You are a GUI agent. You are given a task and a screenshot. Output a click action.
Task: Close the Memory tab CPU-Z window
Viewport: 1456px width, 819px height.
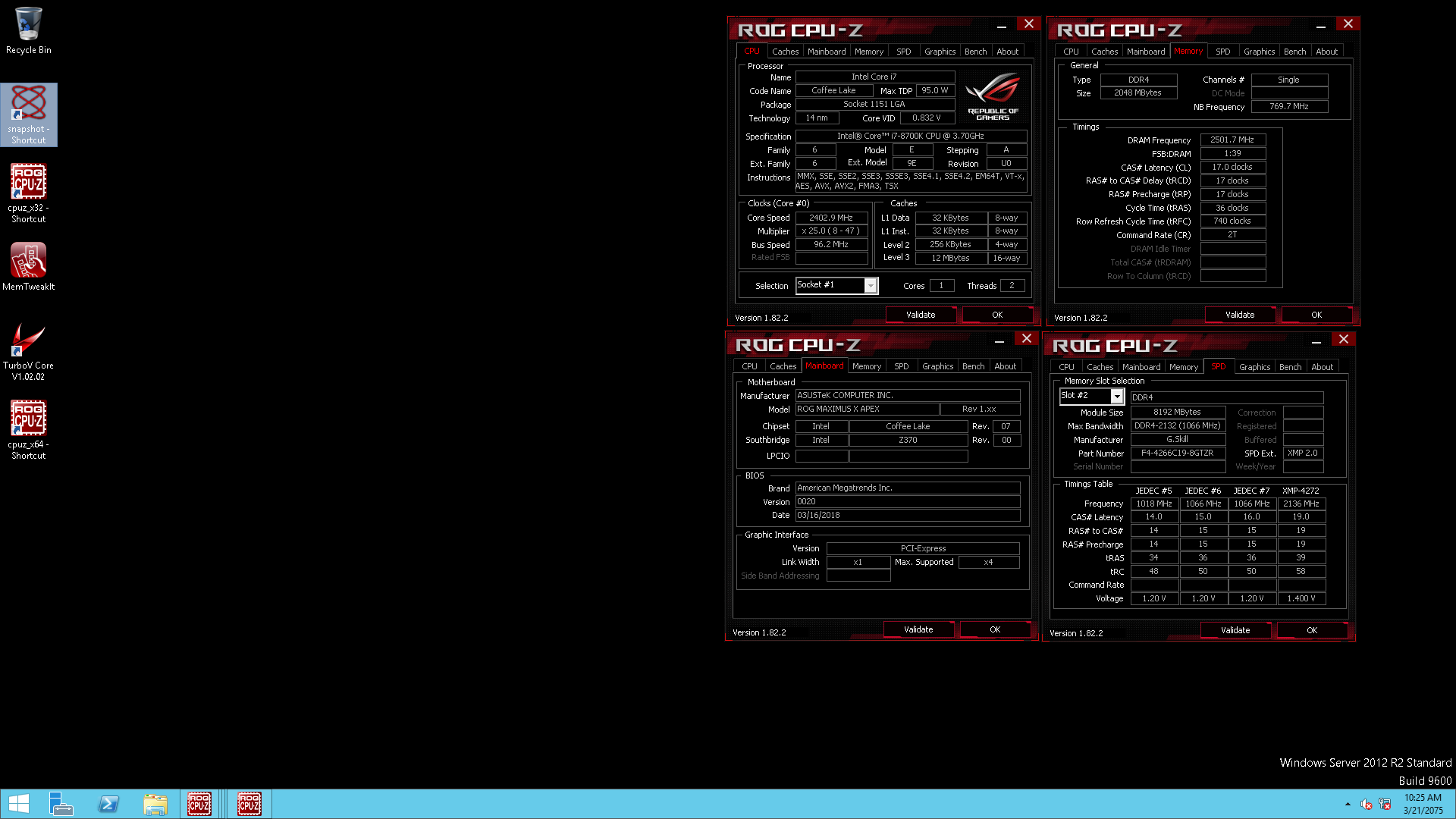1348,24
